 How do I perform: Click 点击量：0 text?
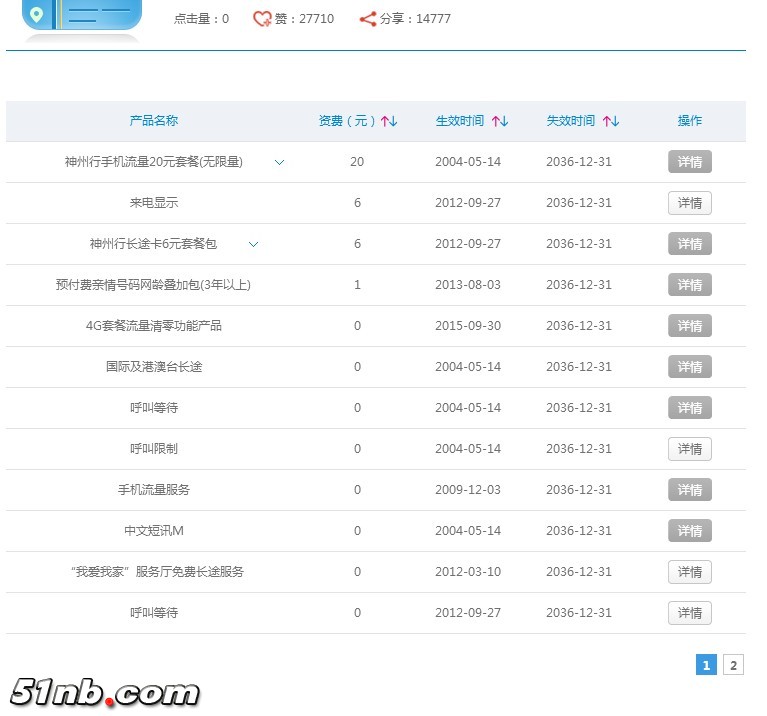coord(202,19)
